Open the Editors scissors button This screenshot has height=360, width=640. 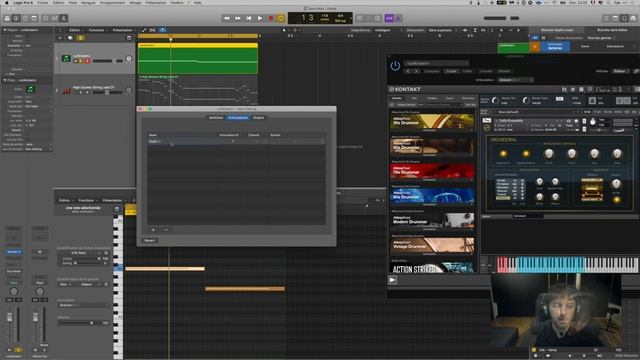tap(64, 18)
